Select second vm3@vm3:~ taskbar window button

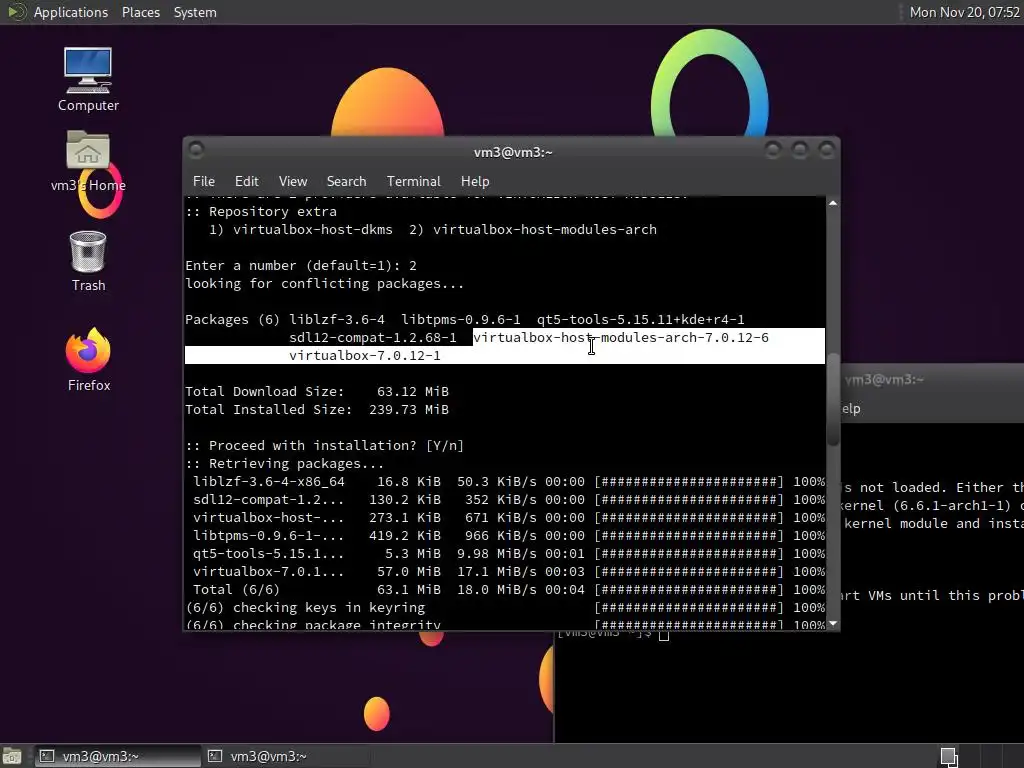click(x=285, y=756)
